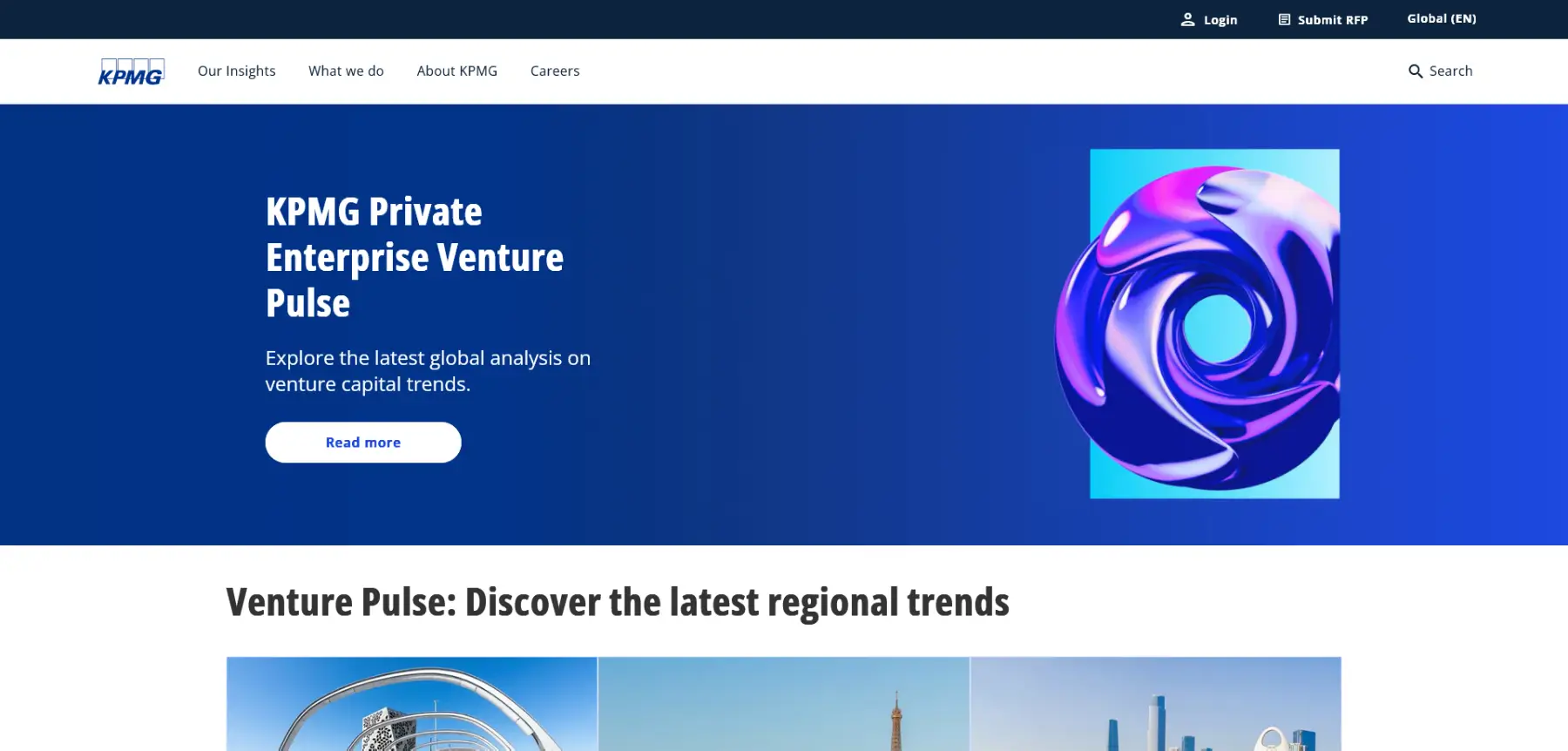This screenshot has width=1568, height=751.
Task: Click the Login user icon
Action: point(1187,19)
